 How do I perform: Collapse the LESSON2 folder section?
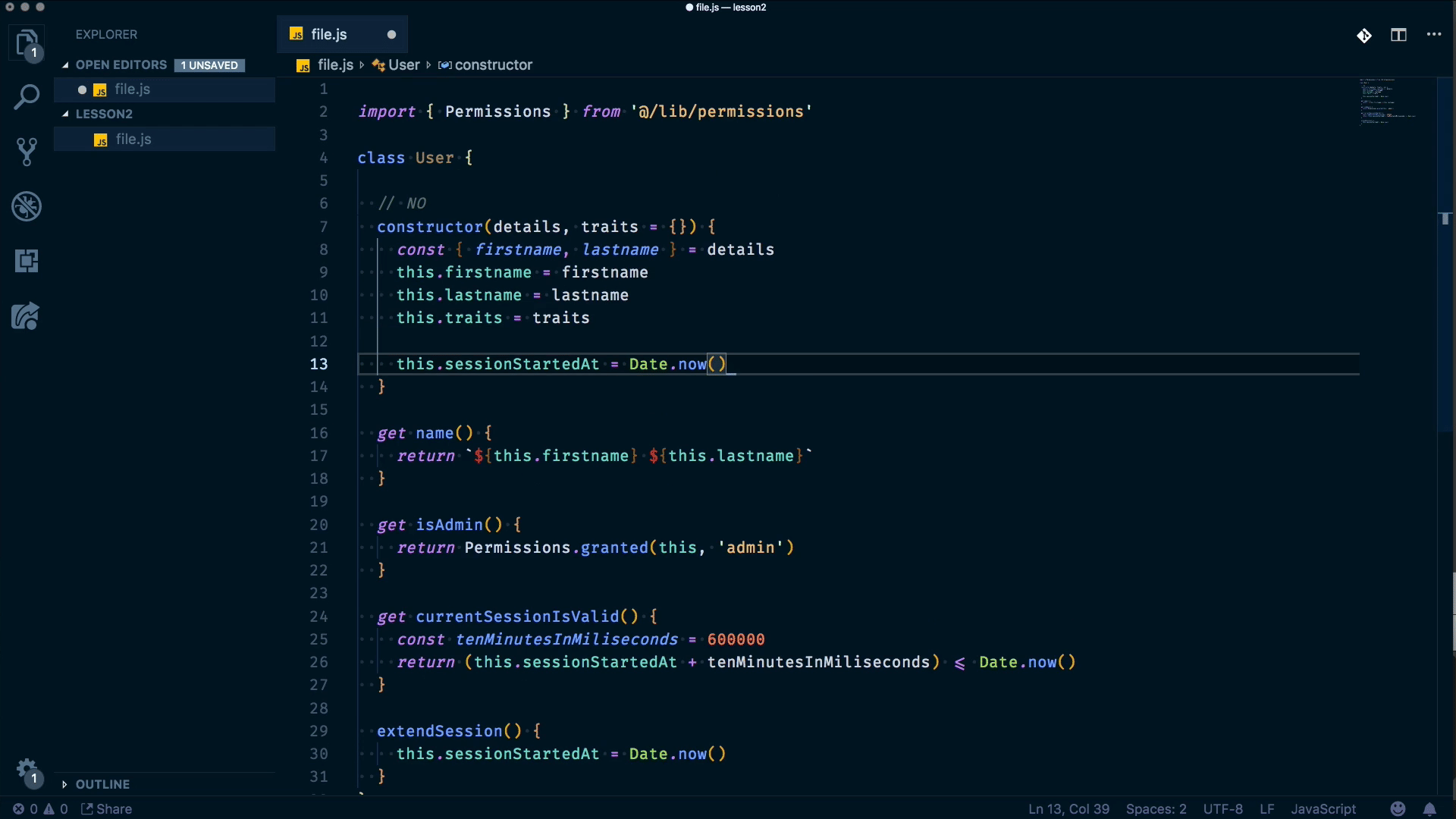[104, 114]
